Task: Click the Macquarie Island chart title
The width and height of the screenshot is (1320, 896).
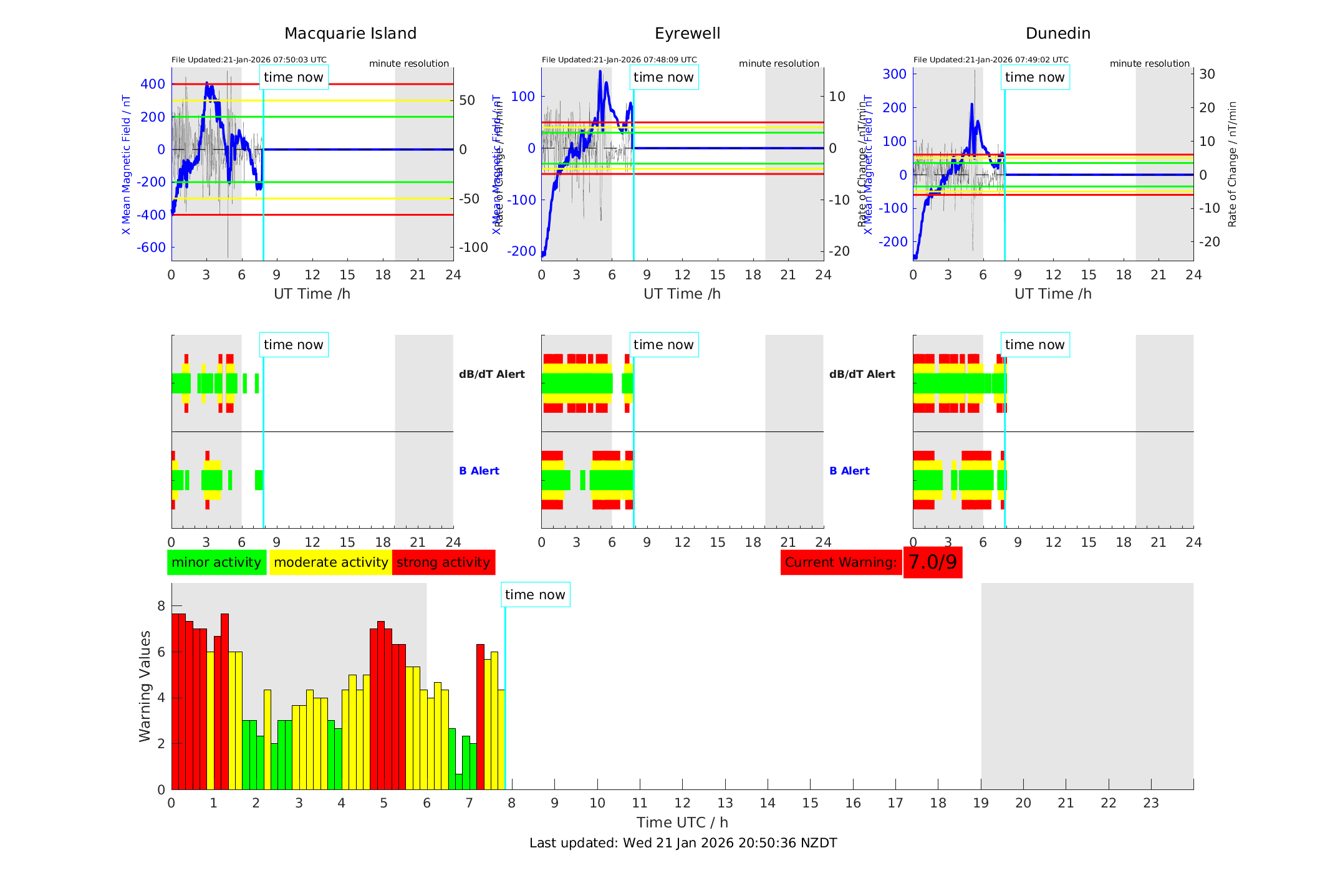Action: click(x=350, y=34)
